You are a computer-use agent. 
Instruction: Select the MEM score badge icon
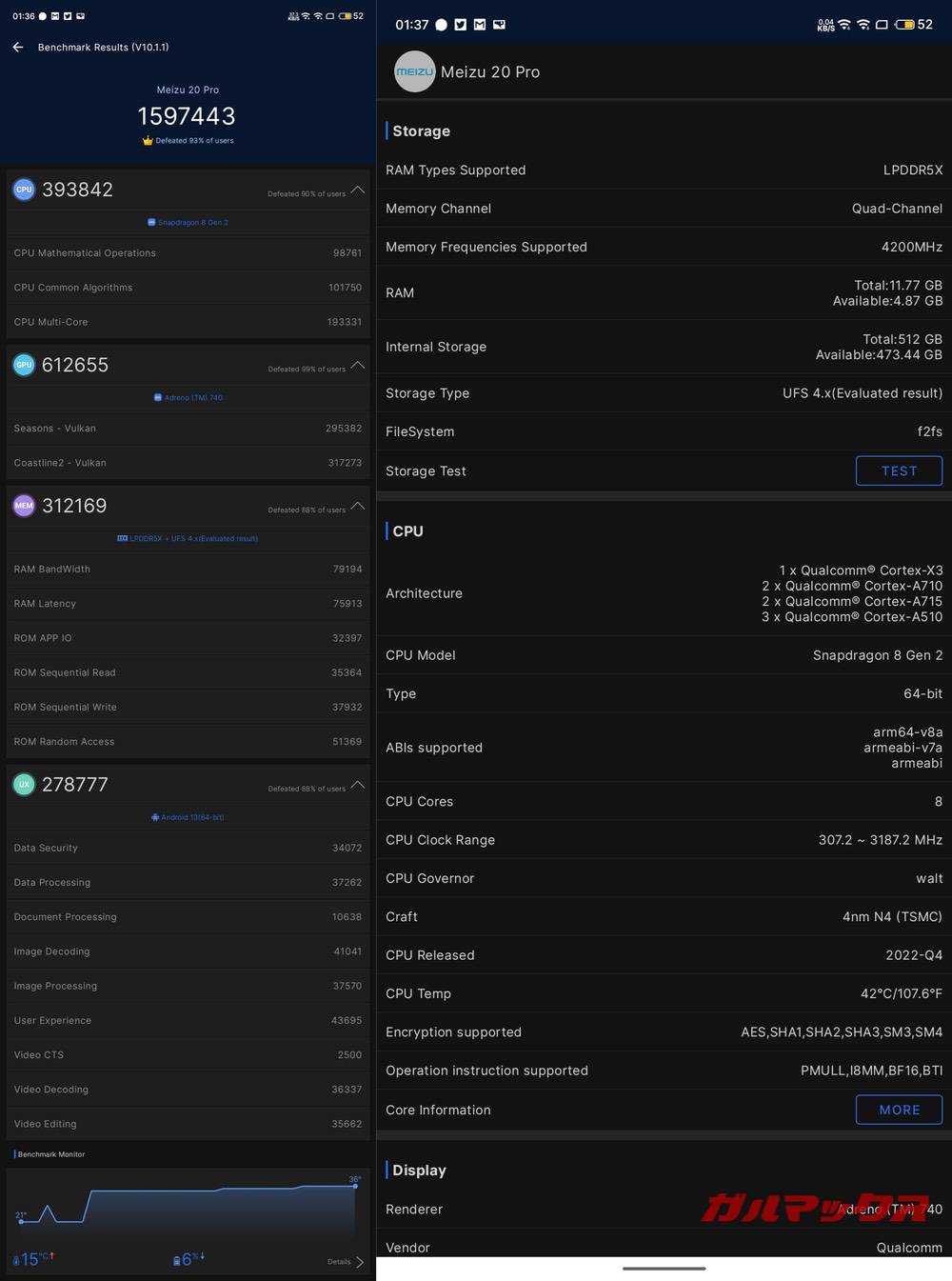click(24, 506)
